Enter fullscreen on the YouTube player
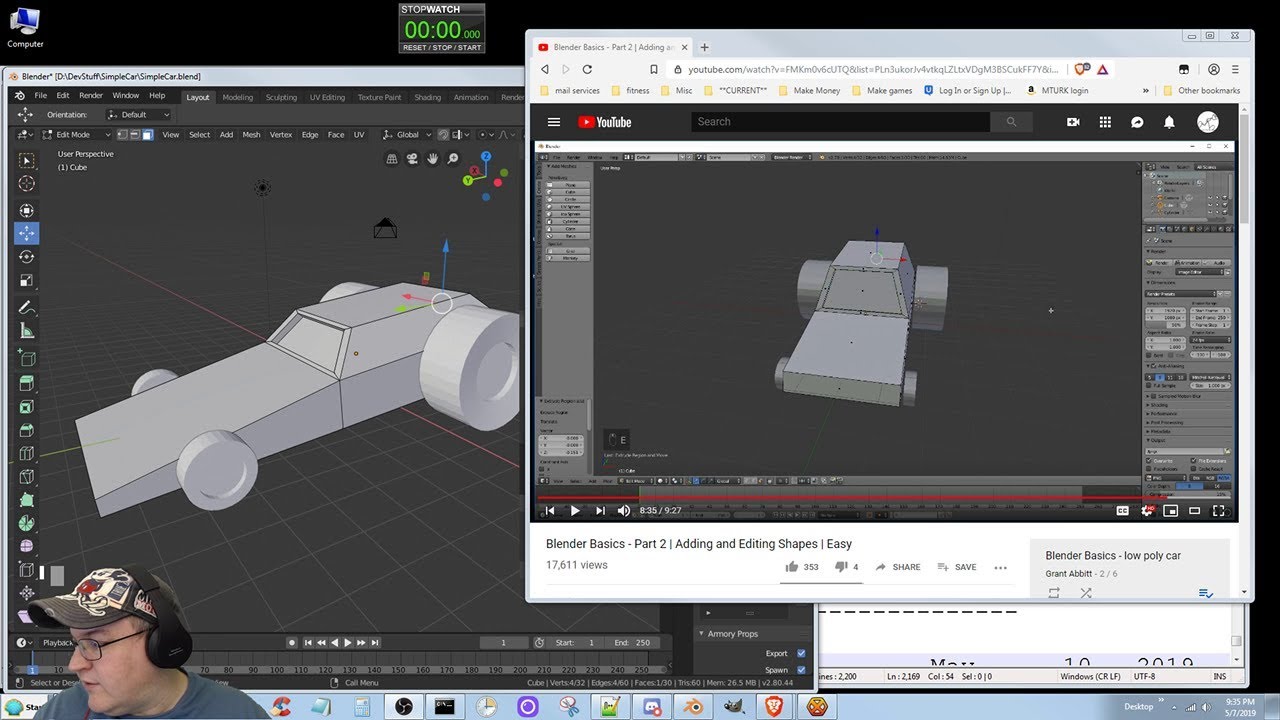The height and width of the screenshot is (720, 1280). 1219,510
